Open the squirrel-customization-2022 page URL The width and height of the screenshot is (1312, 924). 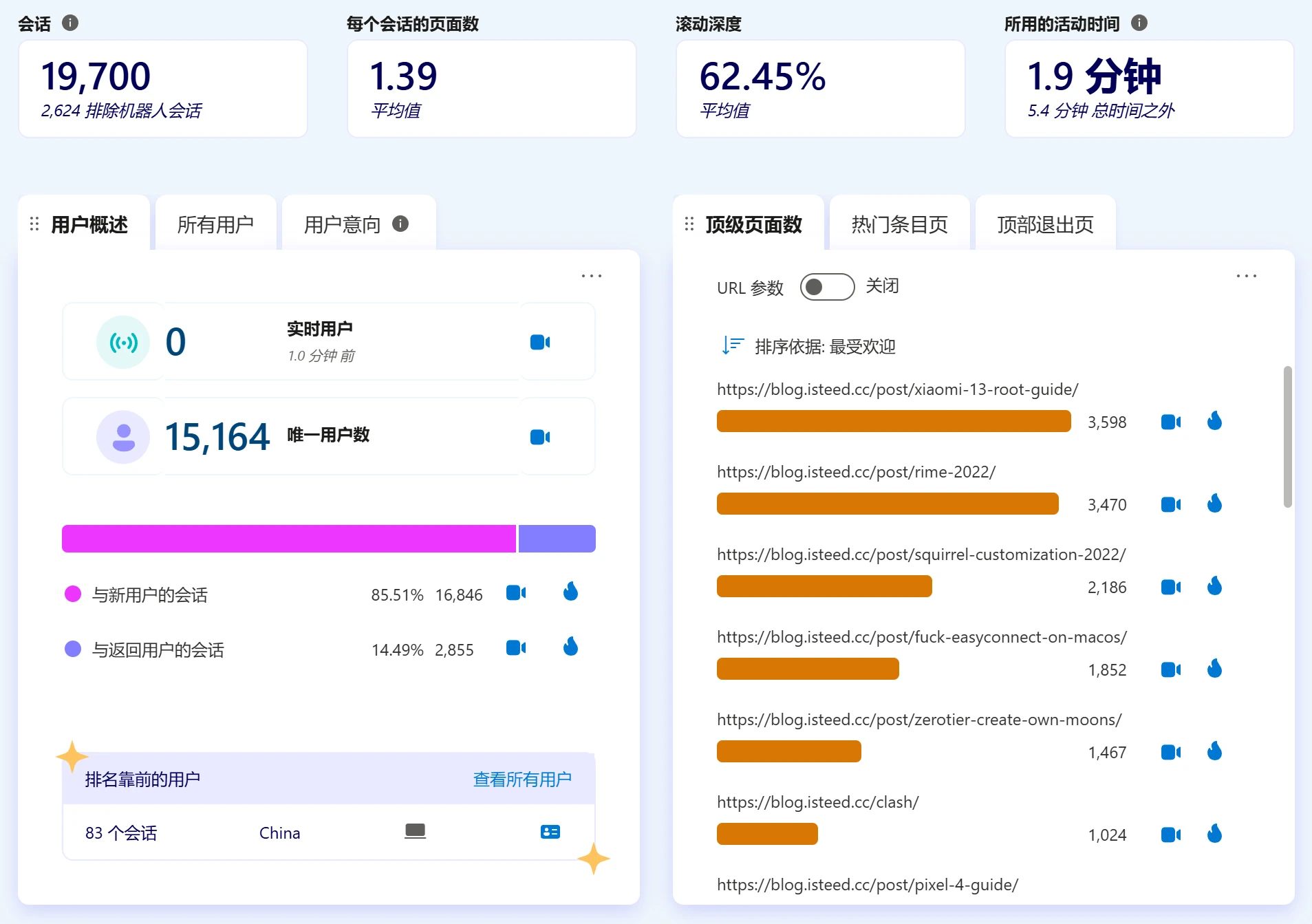click(x=921, y=555)
